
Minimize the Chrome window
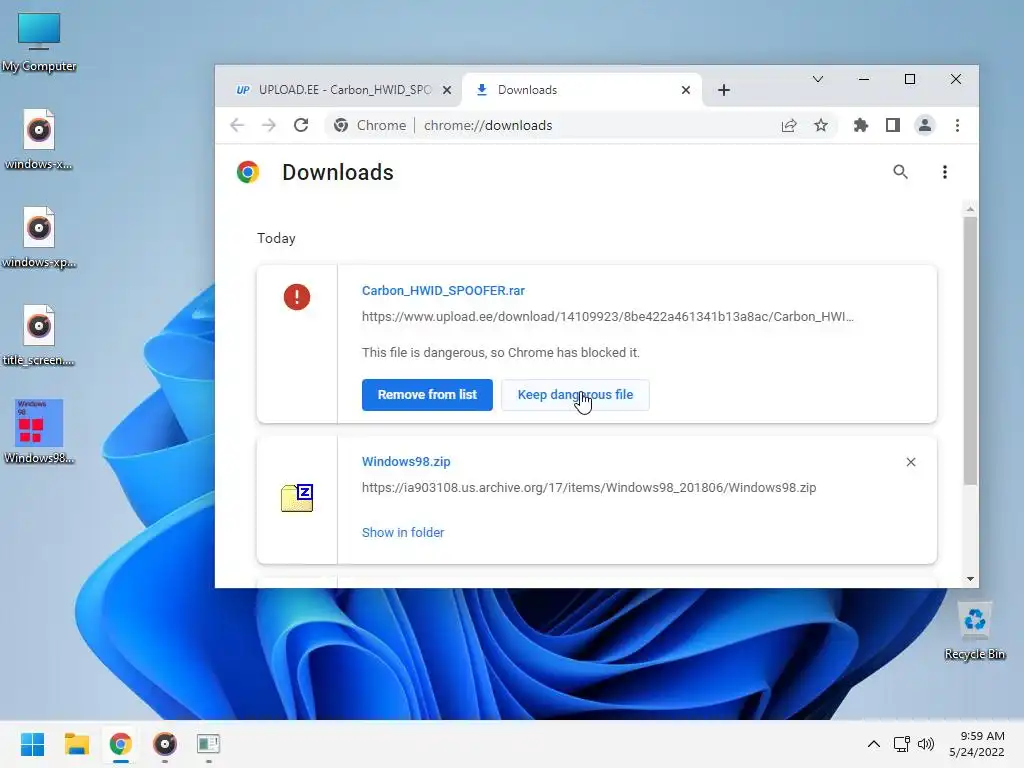(863, 80)
